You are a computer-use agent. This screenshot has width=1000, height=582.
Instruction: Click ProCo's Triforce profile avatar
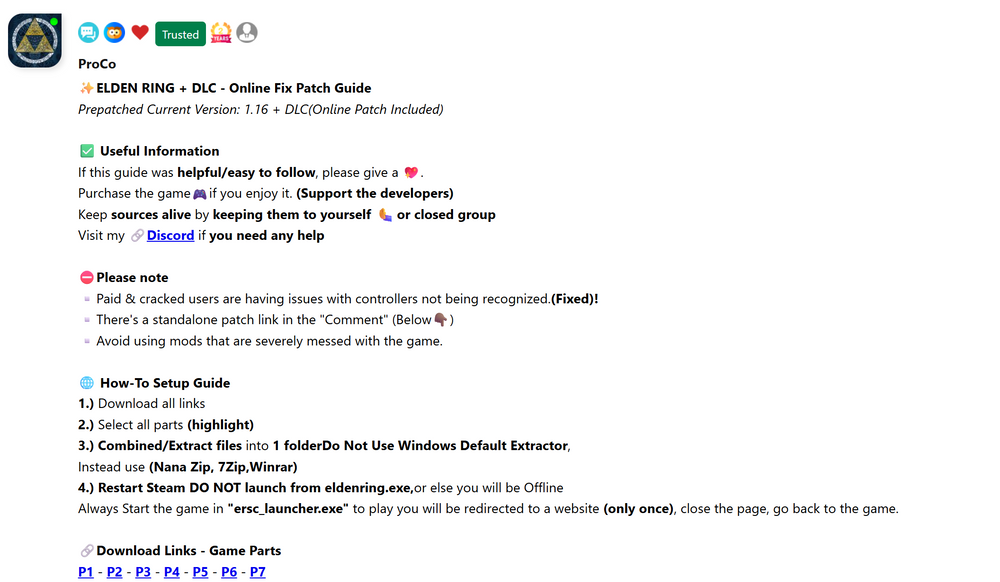click(x=35, y=40)
